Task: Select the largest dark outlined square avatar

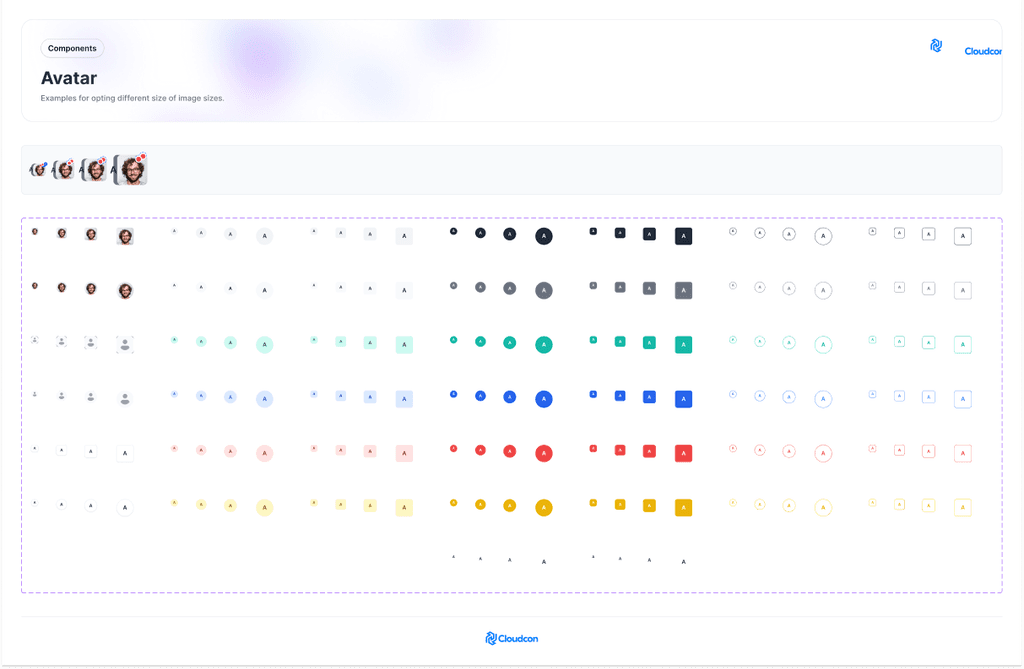Action: click(963, 236)
